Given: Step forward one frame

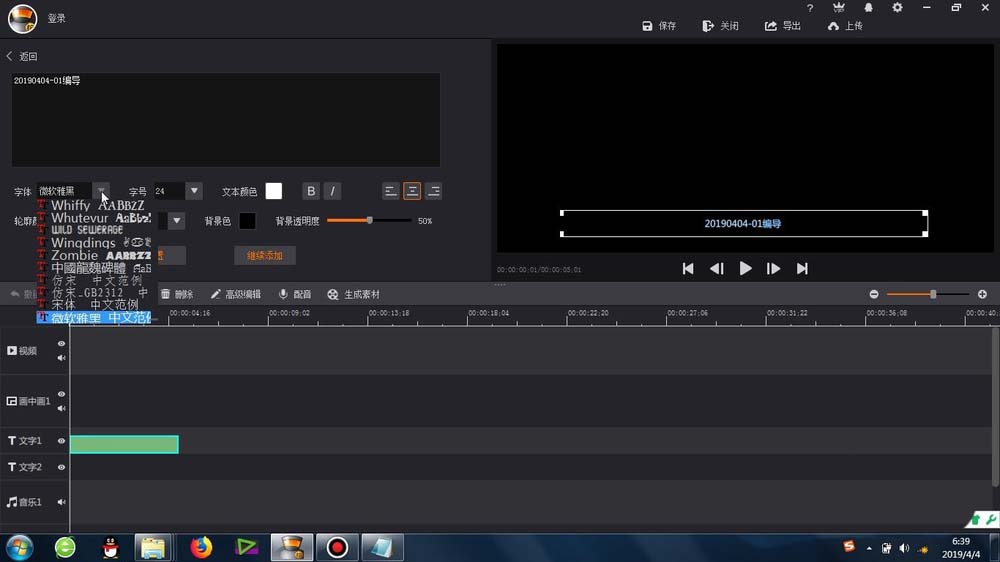Looking at the screenshot, I should [x=773, y=269].
